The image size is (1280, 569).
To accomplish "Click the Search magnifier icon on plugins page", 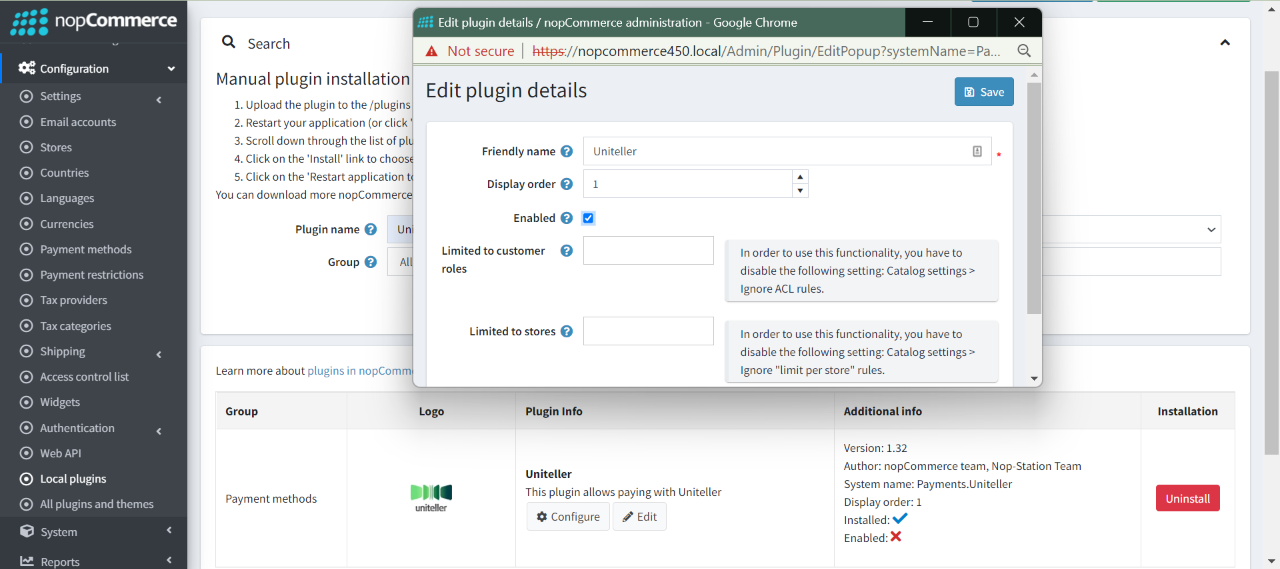I will click(x=229, y=43).
